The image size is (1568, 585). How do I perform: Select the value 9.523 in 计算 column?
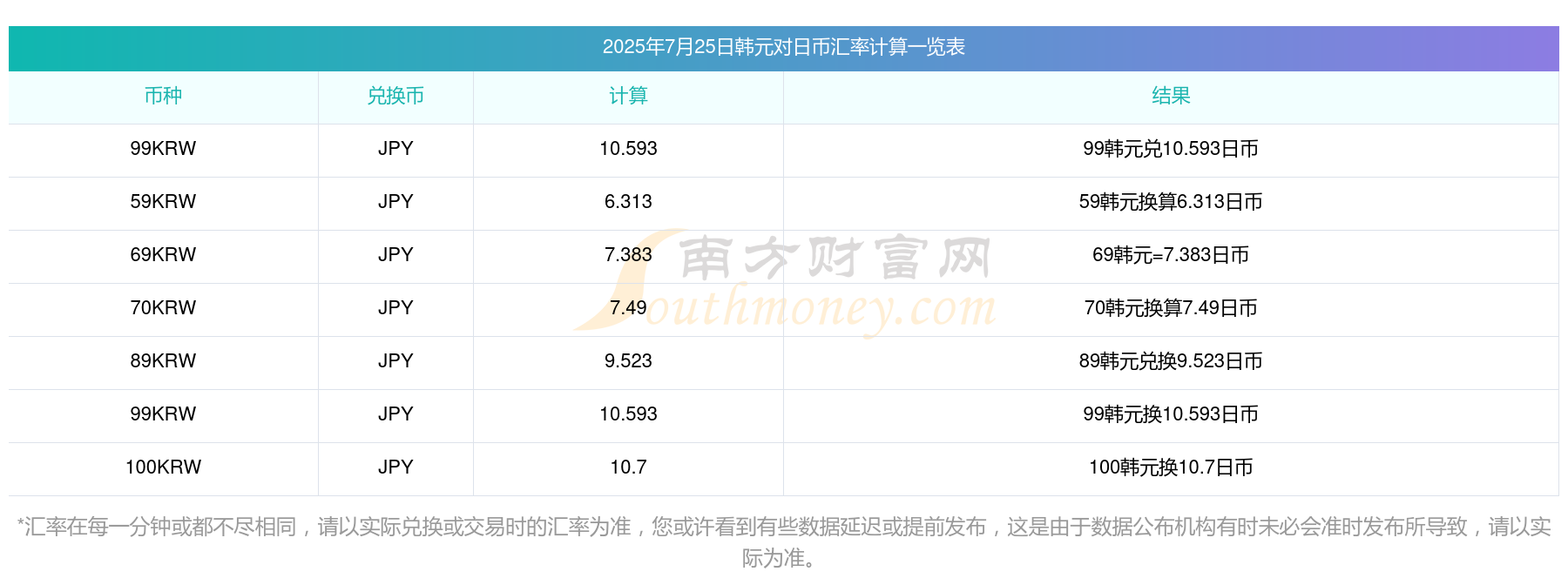coord(628,361)
